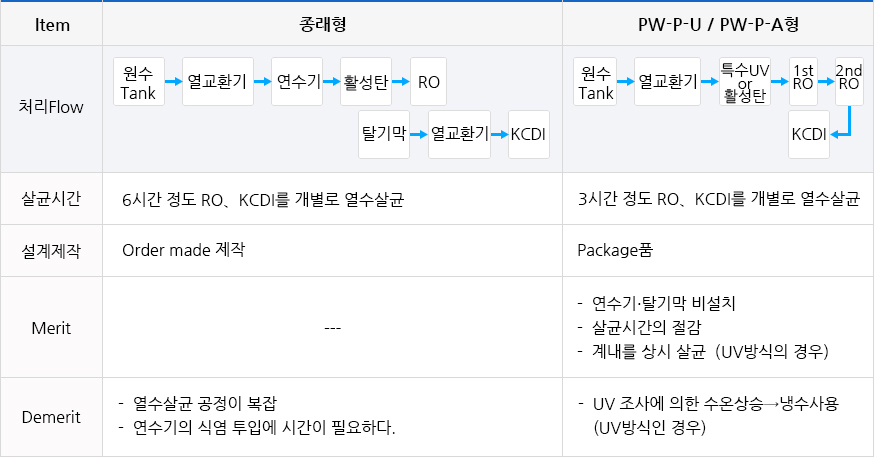874x458 pixels.
Task: Click KCDI box in the 종래형 column
Action: point(529,134)
